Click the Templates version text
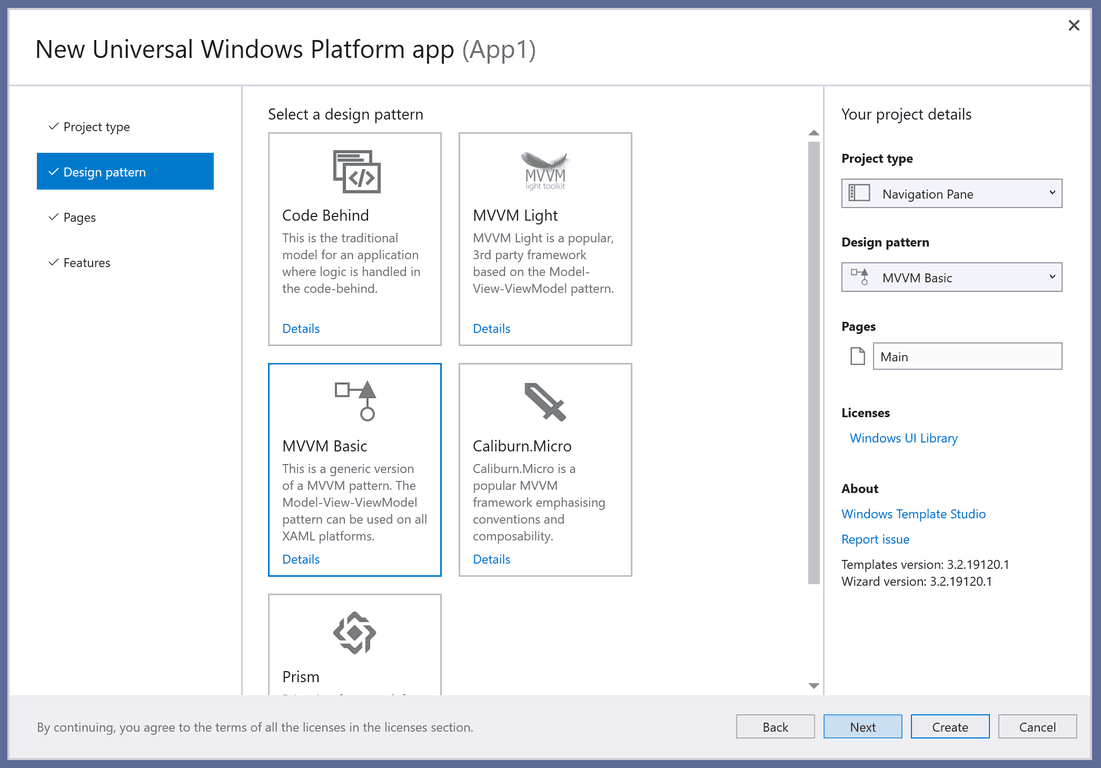Screen dimensions: 1101x768 pos(925,564)
